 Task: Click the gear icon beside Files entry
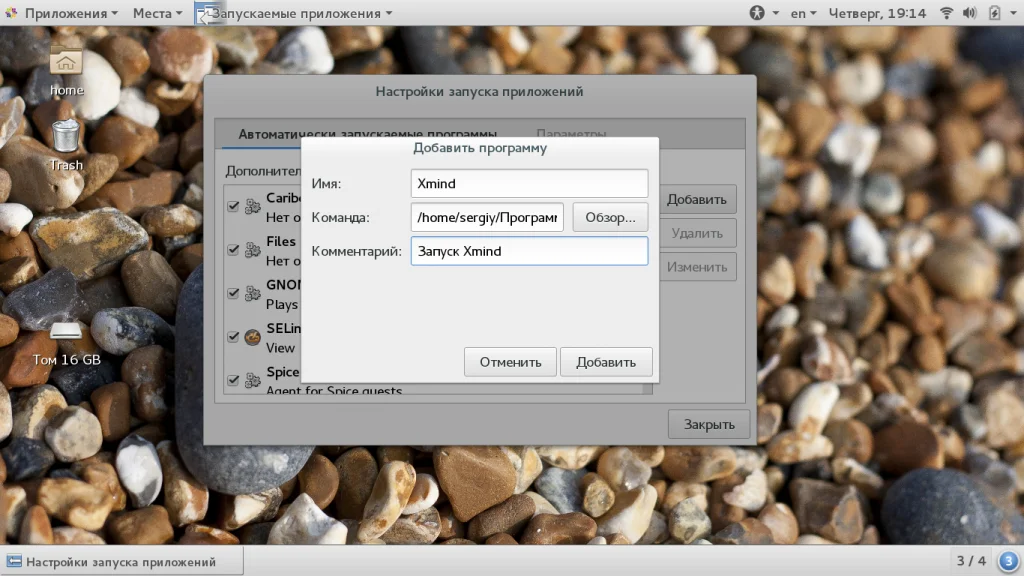click(x=253, y=251)
